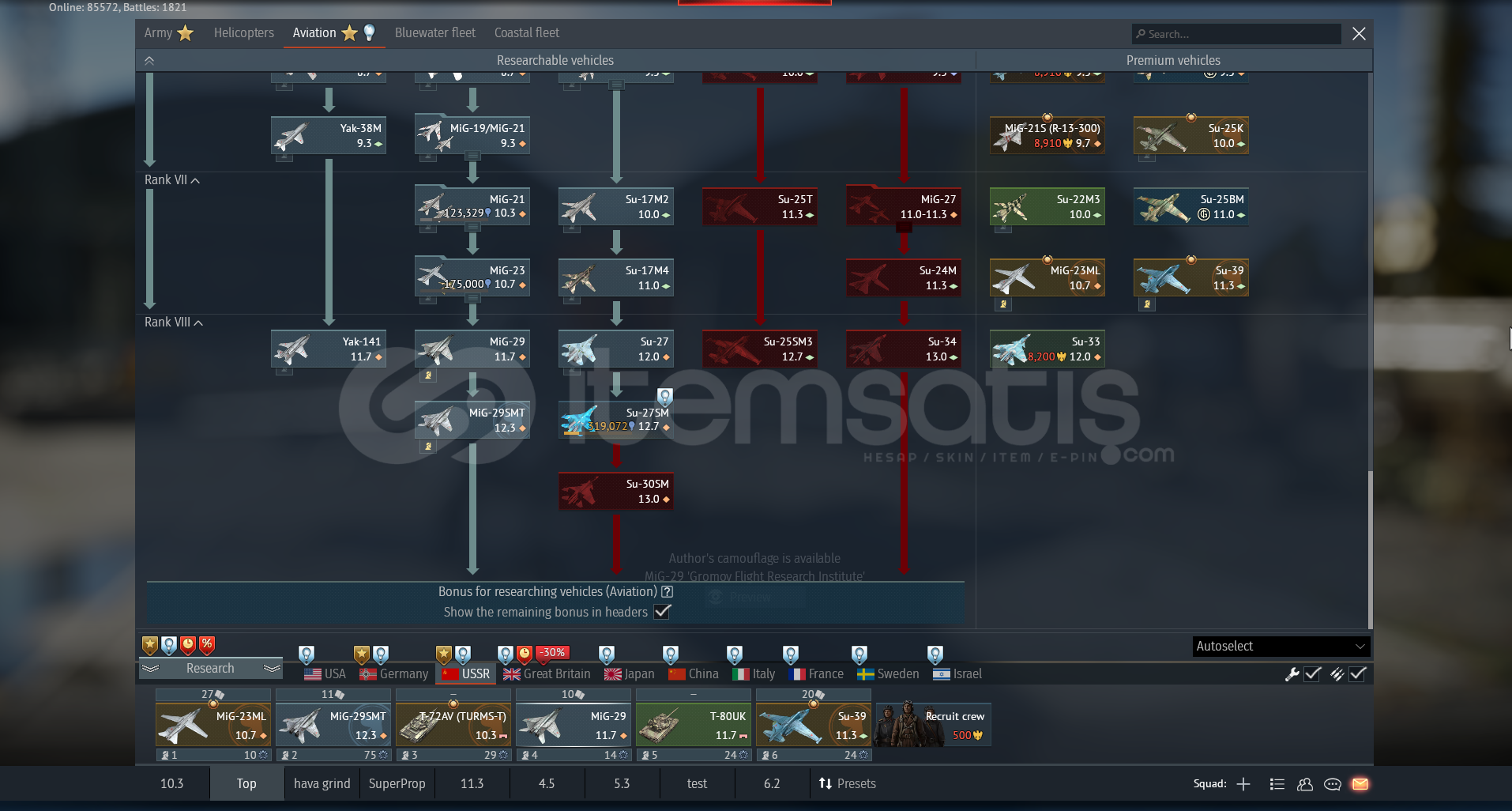Click the Presets button
The width and height of the screenshot is (1512, 811).
tap(848, 784)
